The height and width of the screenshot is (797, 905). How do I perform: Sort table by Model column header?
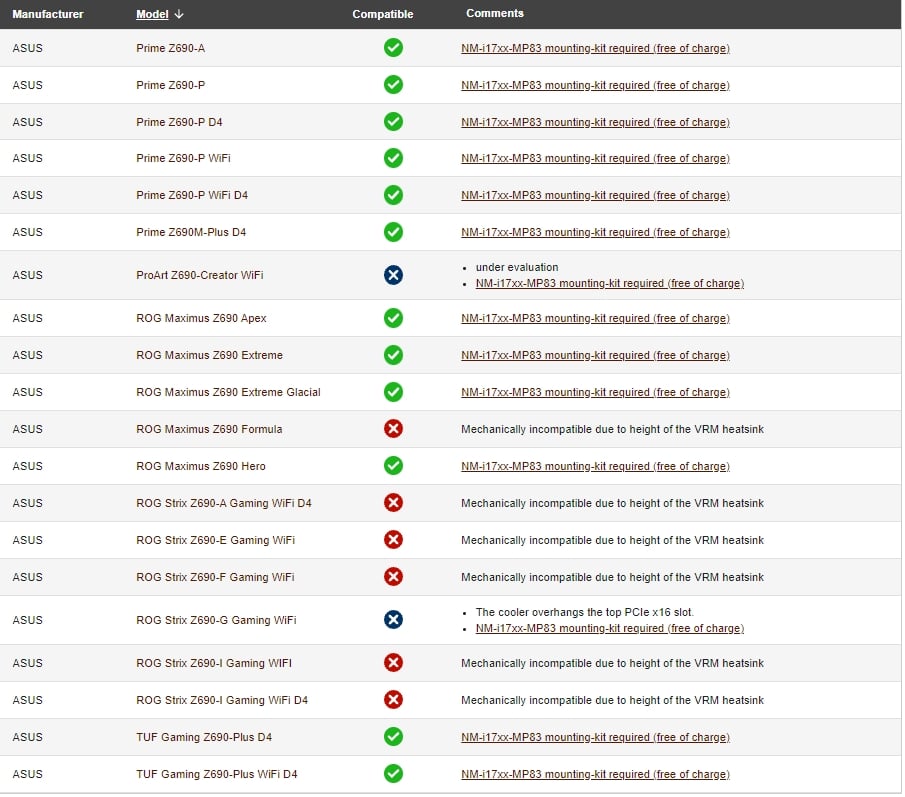152,14
